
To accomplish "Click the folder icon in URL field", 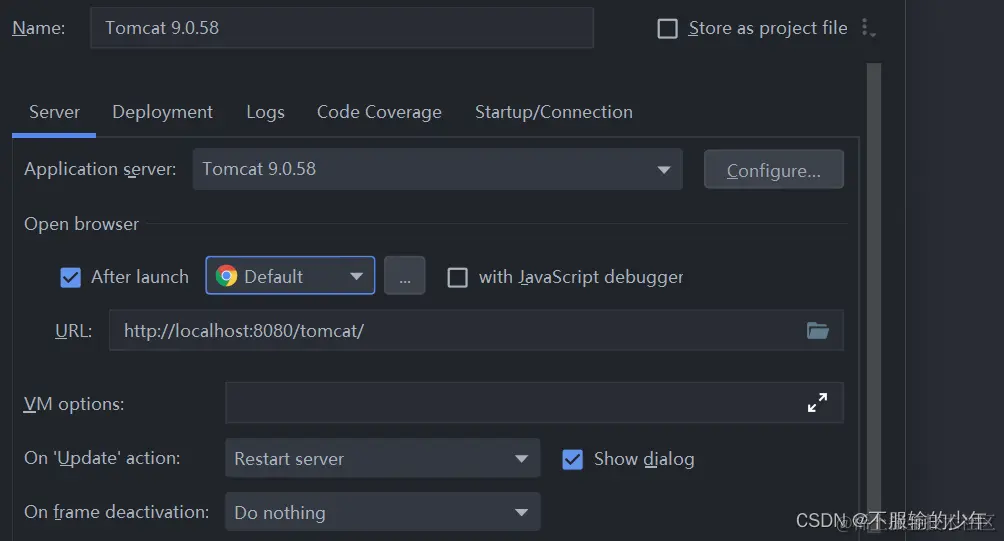I will (818, 330).
